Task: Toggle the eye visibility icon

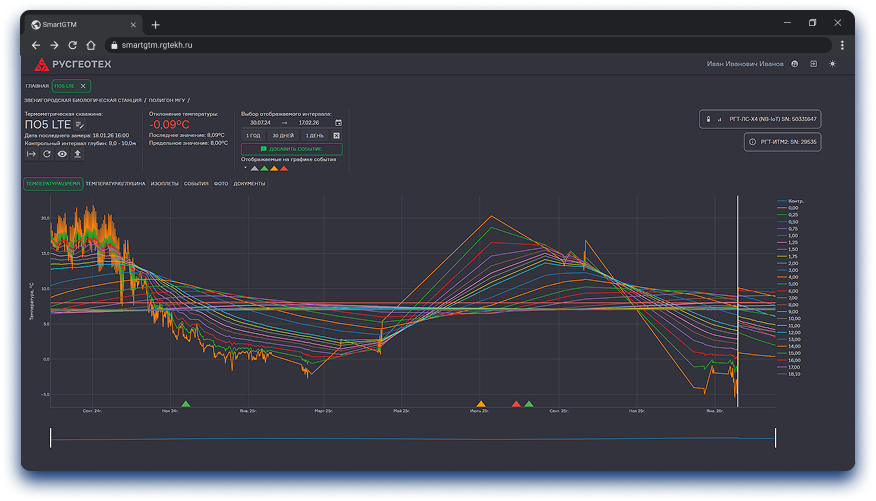Action: [62, 154]
